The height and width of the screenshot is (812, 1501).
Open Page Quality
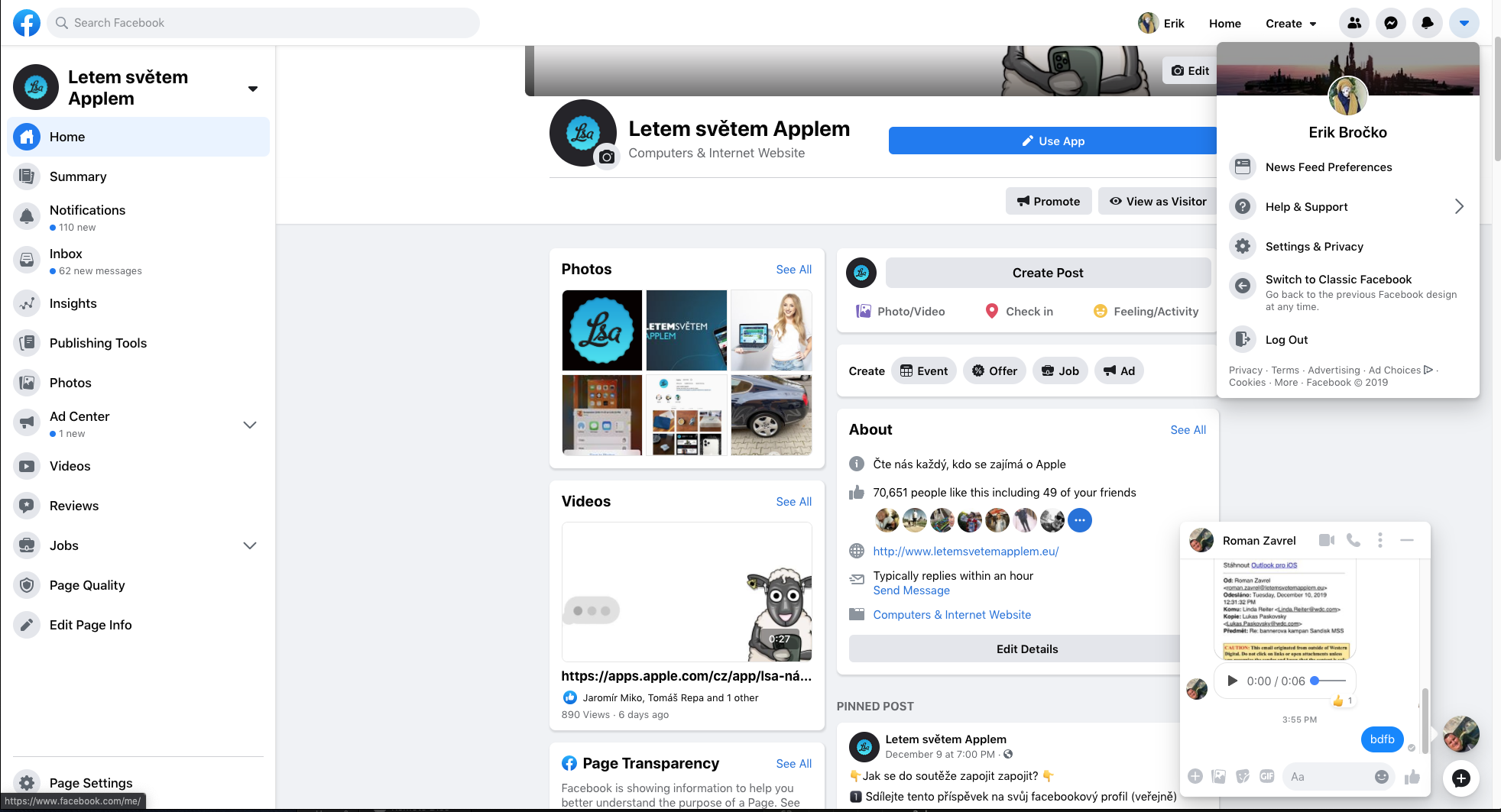138,585
